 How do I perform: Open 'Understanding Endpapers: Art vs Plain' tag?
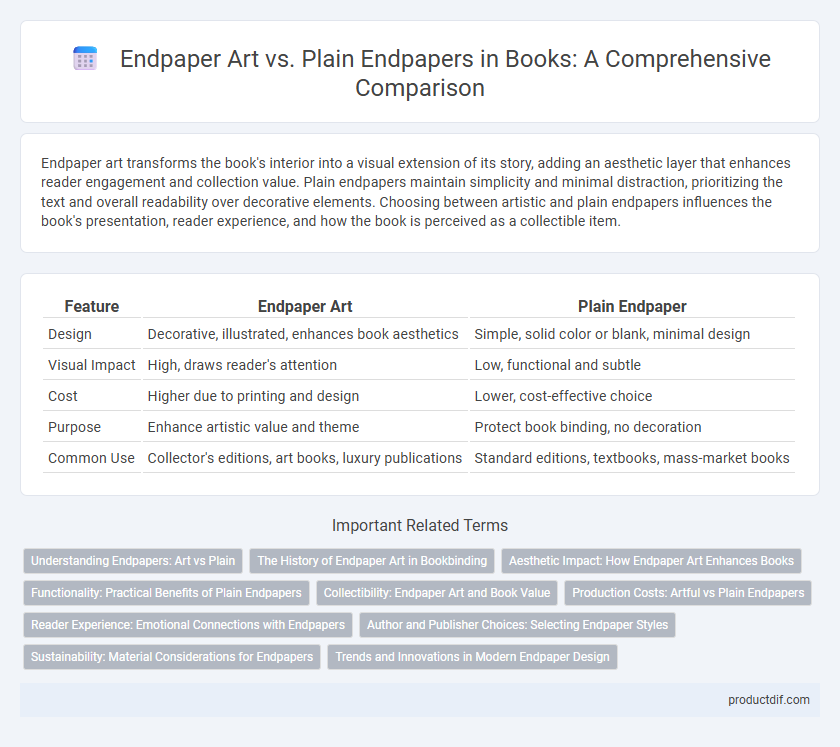(x=133, y=561)
